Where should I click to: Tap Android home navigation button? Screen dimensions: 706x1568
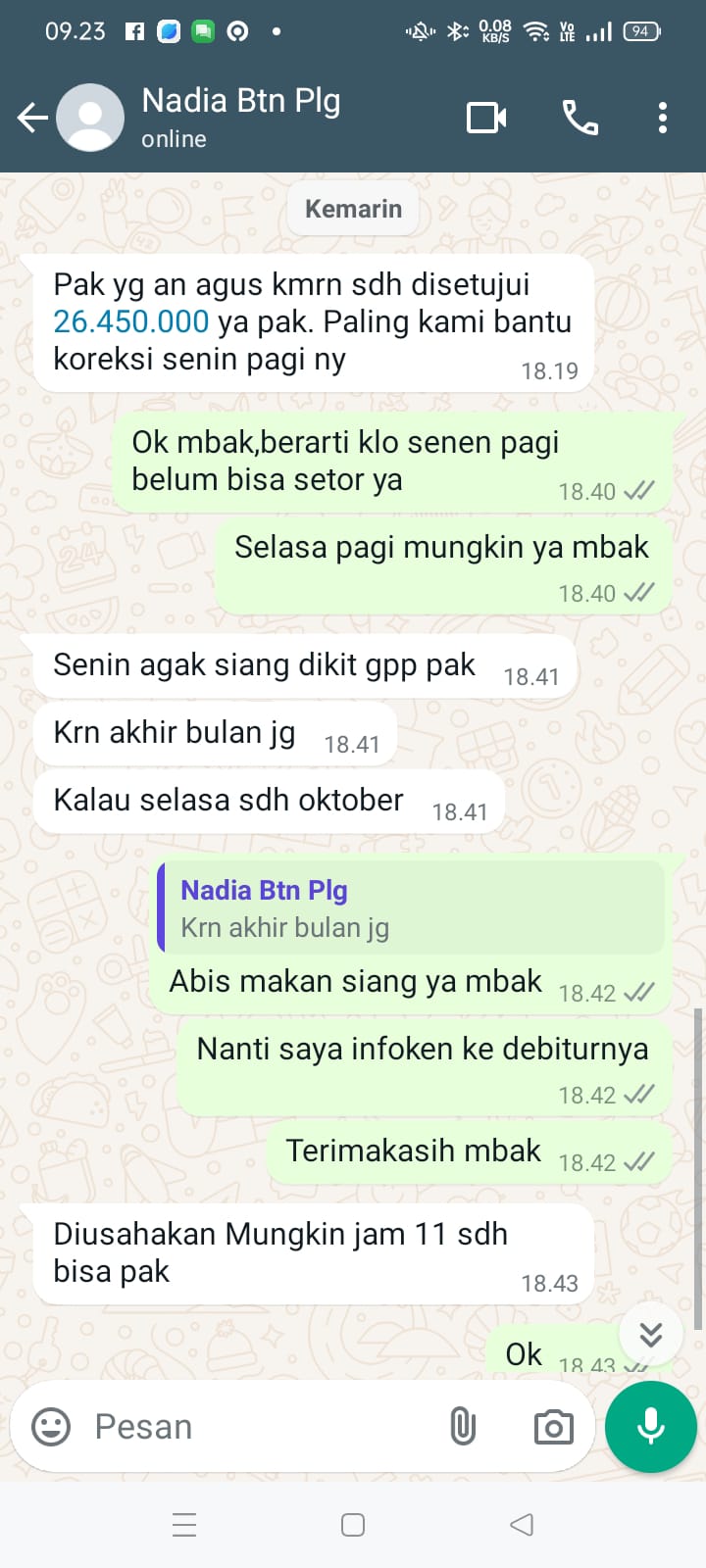click(x=353, y=1525)
